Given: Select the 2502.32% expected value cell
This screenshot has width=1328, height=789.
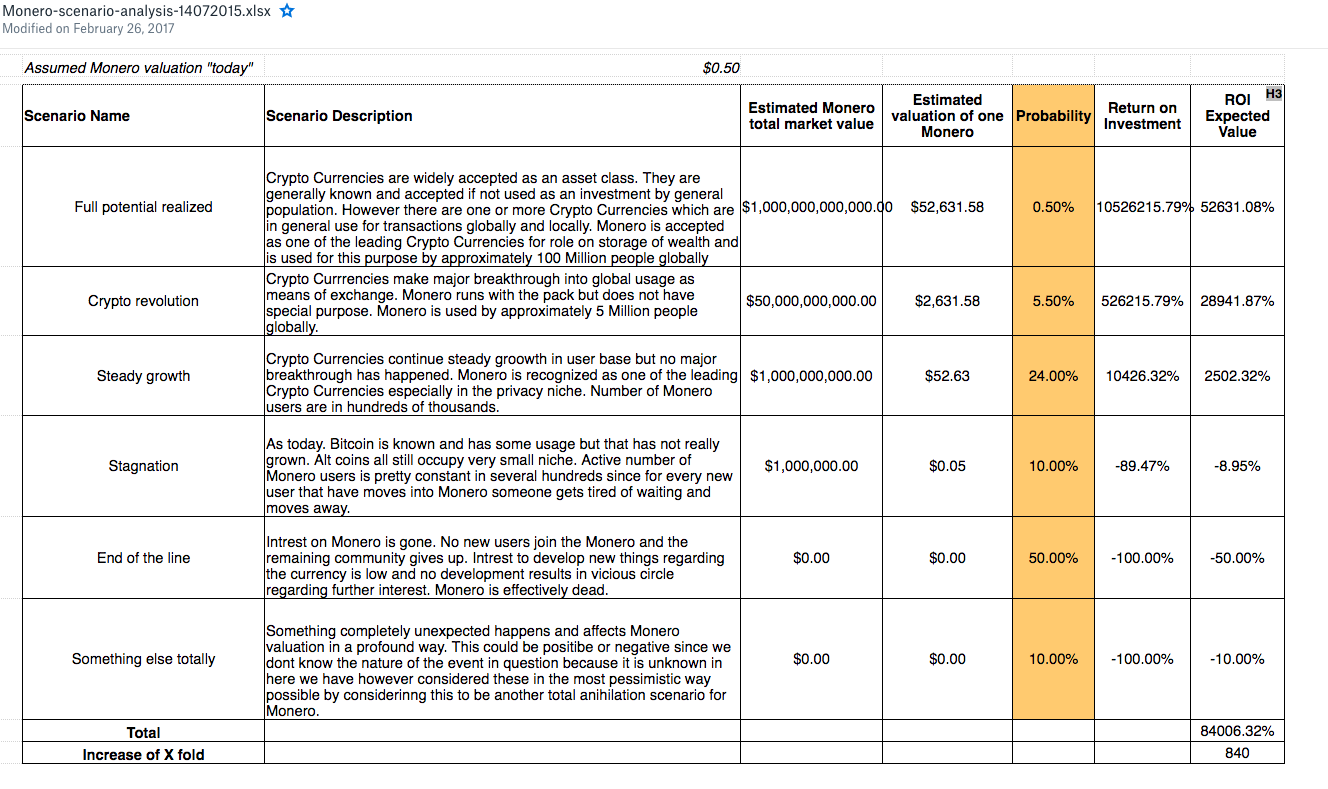Looking at the screenshot, I should click(1237, 376).
